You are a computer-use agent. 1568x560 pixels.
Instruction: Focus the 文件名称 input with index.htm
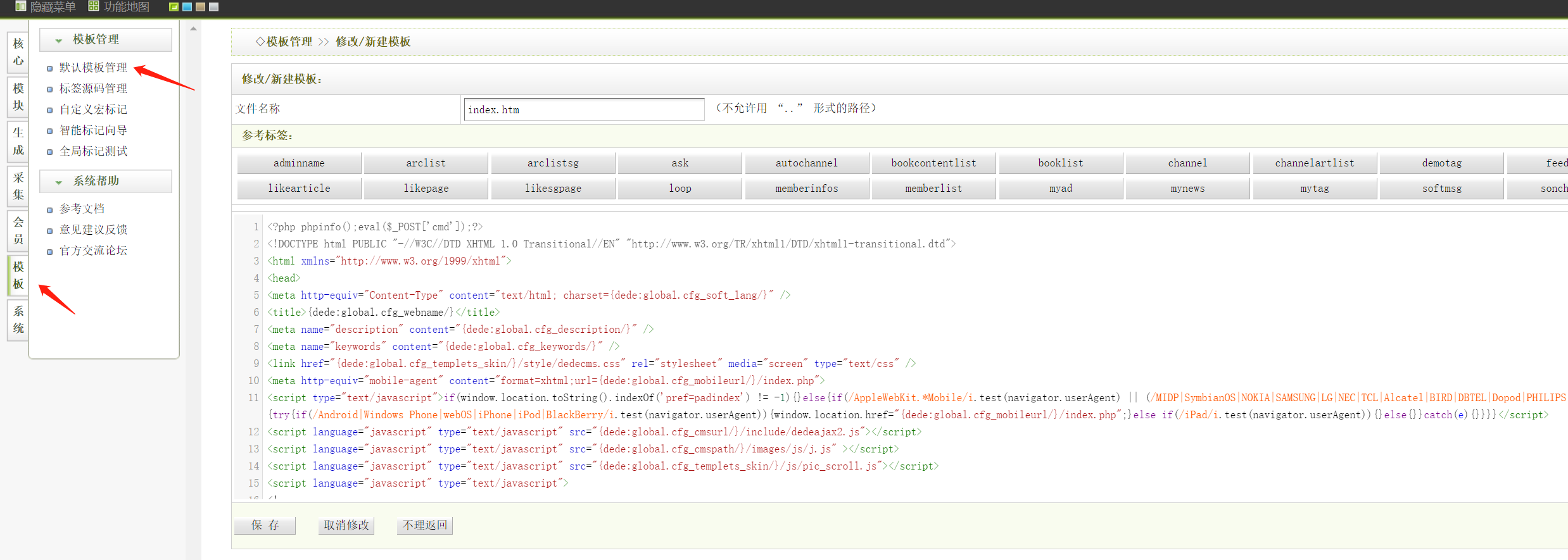[584, 109]
